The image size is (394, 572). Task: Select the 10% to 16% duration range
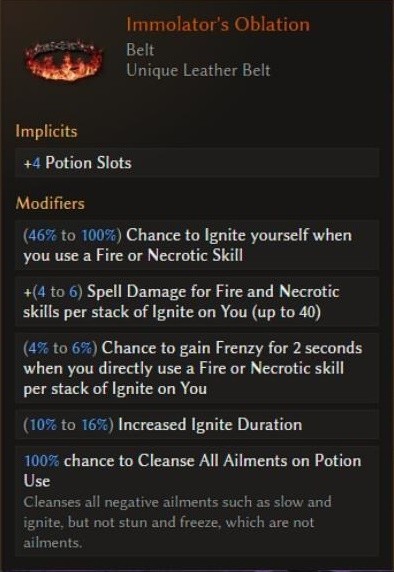point(68,425)
